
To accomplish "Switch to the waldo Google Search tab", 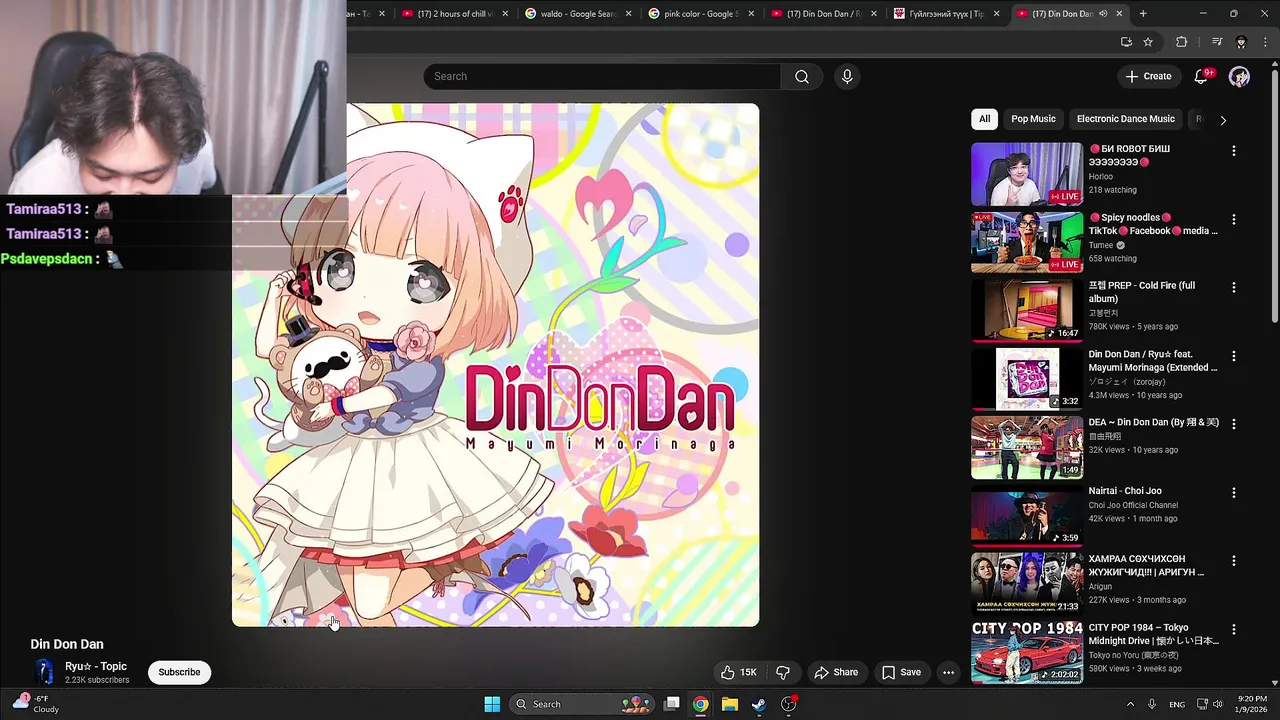I will click(x=577, y=14).
